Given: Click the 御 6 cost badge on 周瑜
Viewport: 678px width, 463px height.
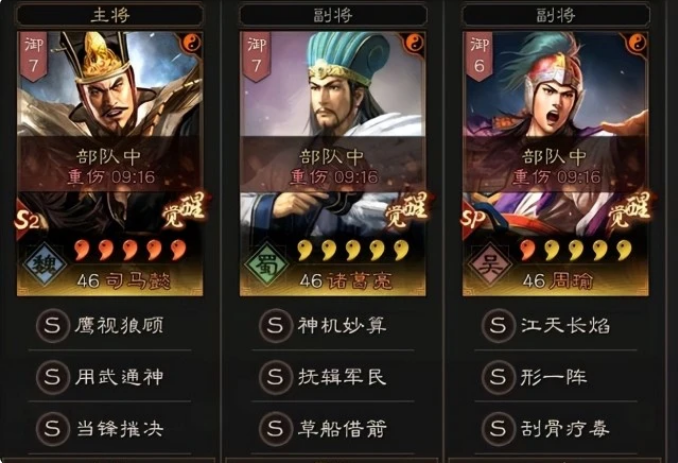Looking at the screenshot, I should (x=479, y=55).
